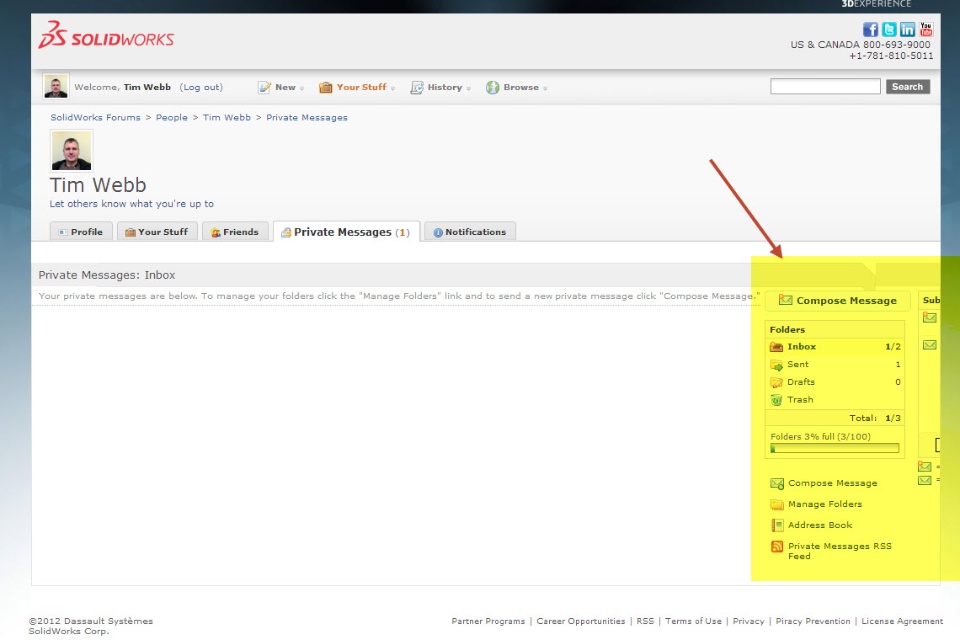Click the RSS feed orange icon
Viewport: 960px width, 640px height.
[x=777, y=547]
